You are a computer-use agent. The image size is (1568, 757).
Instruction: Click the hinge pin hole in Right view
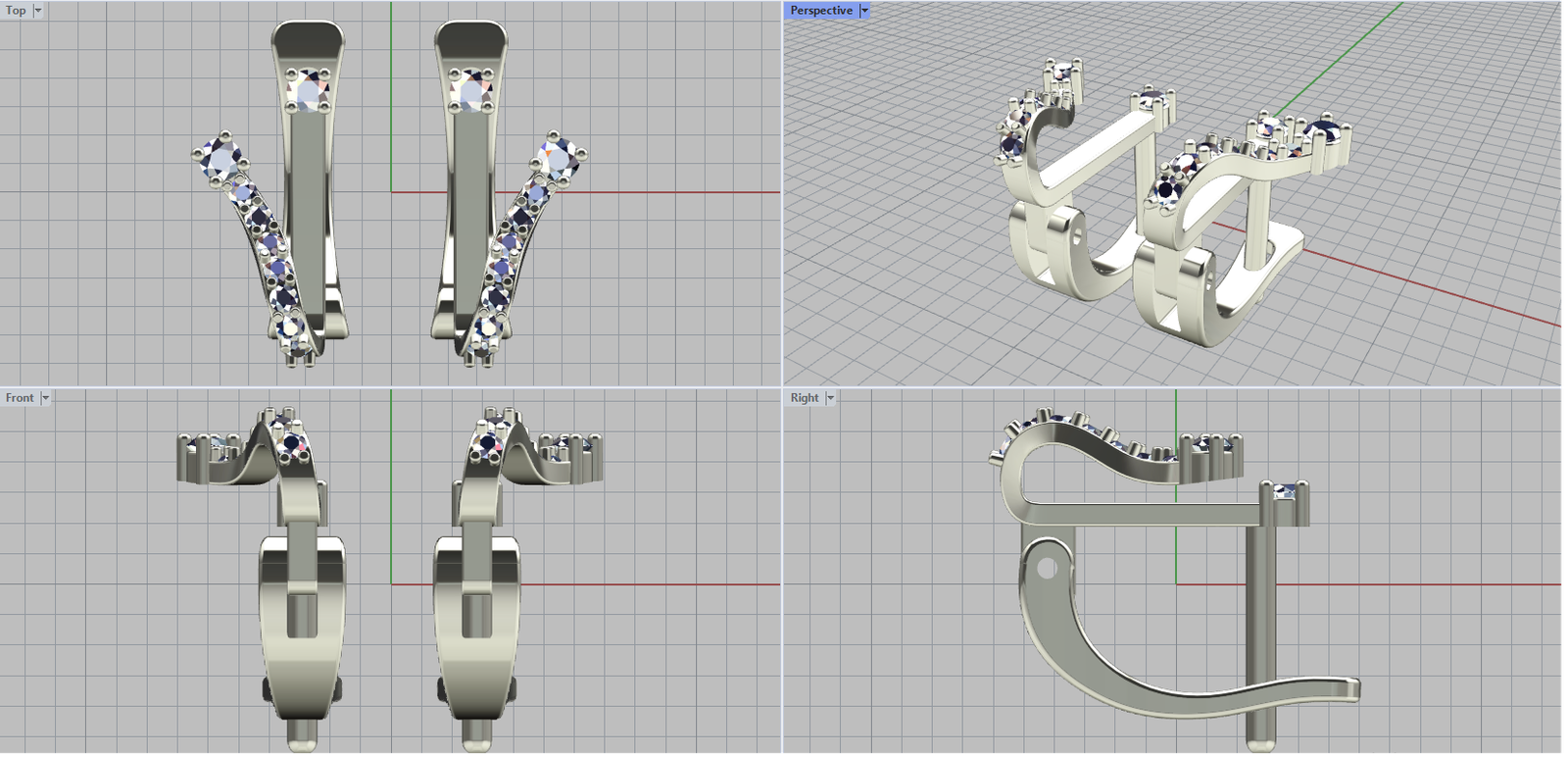[1047, 568]
